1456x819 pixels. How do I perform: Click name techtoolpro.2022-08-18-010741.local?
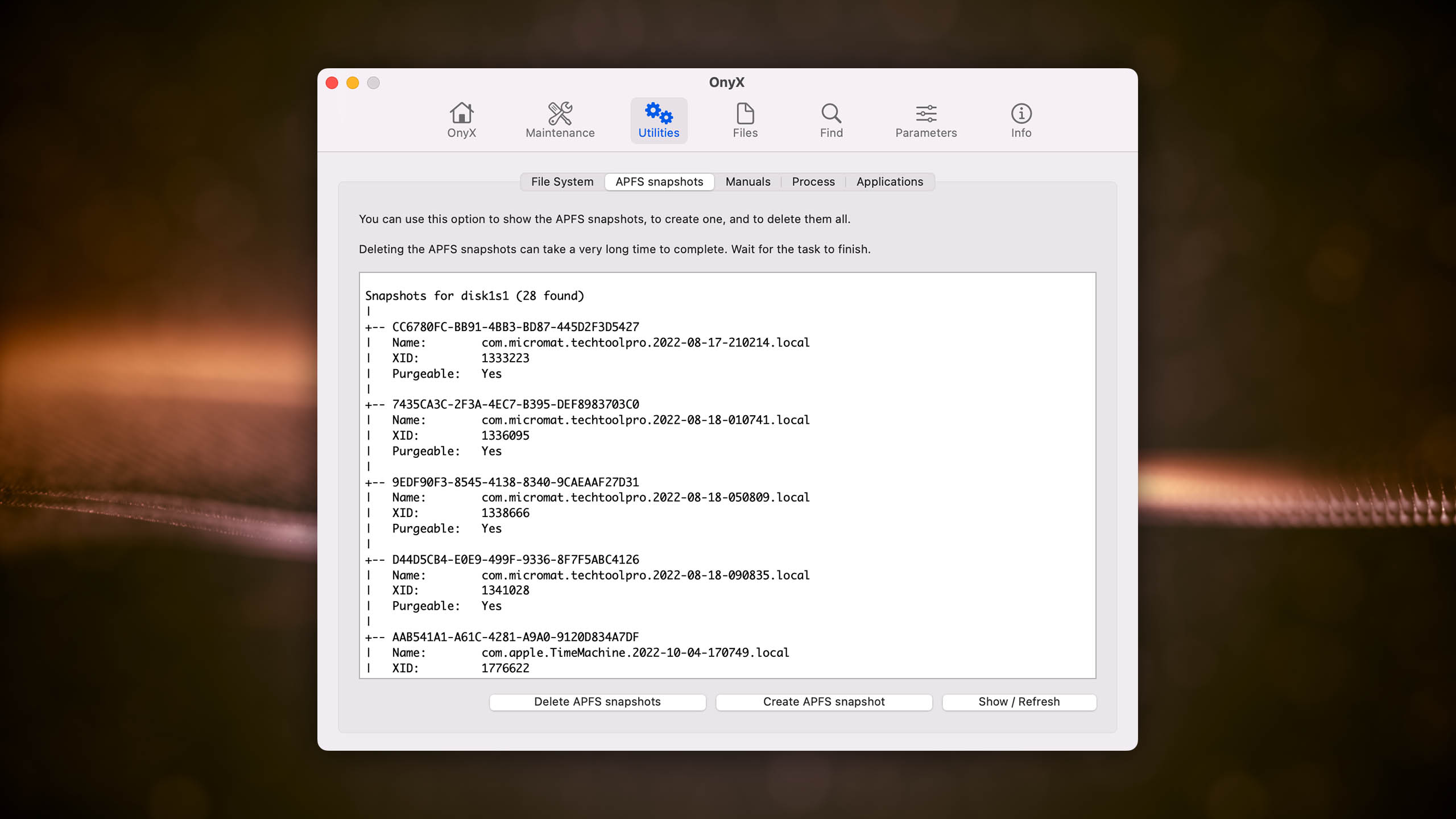[x=646, y=420]
